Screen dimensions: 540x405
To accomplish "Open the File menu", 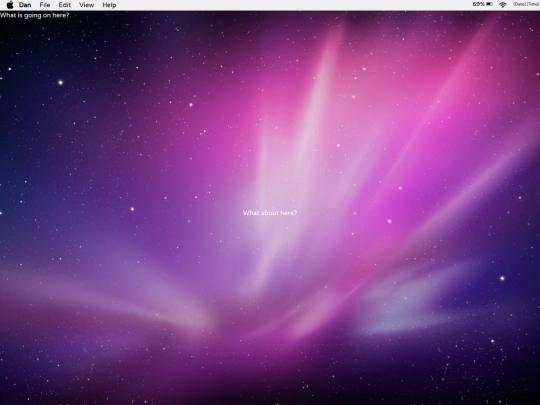I will [45, 5].
